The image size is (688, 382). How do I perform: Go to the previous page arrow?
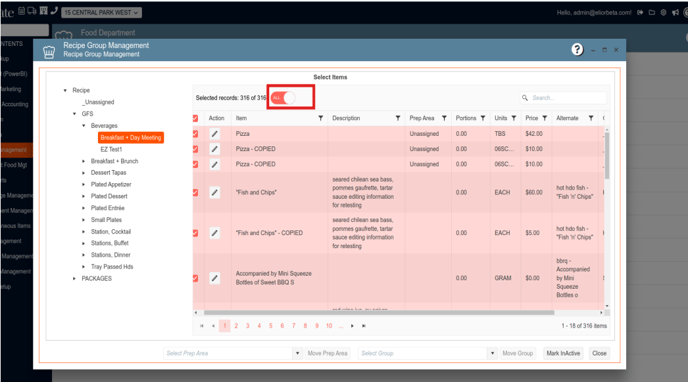(213, 326)
